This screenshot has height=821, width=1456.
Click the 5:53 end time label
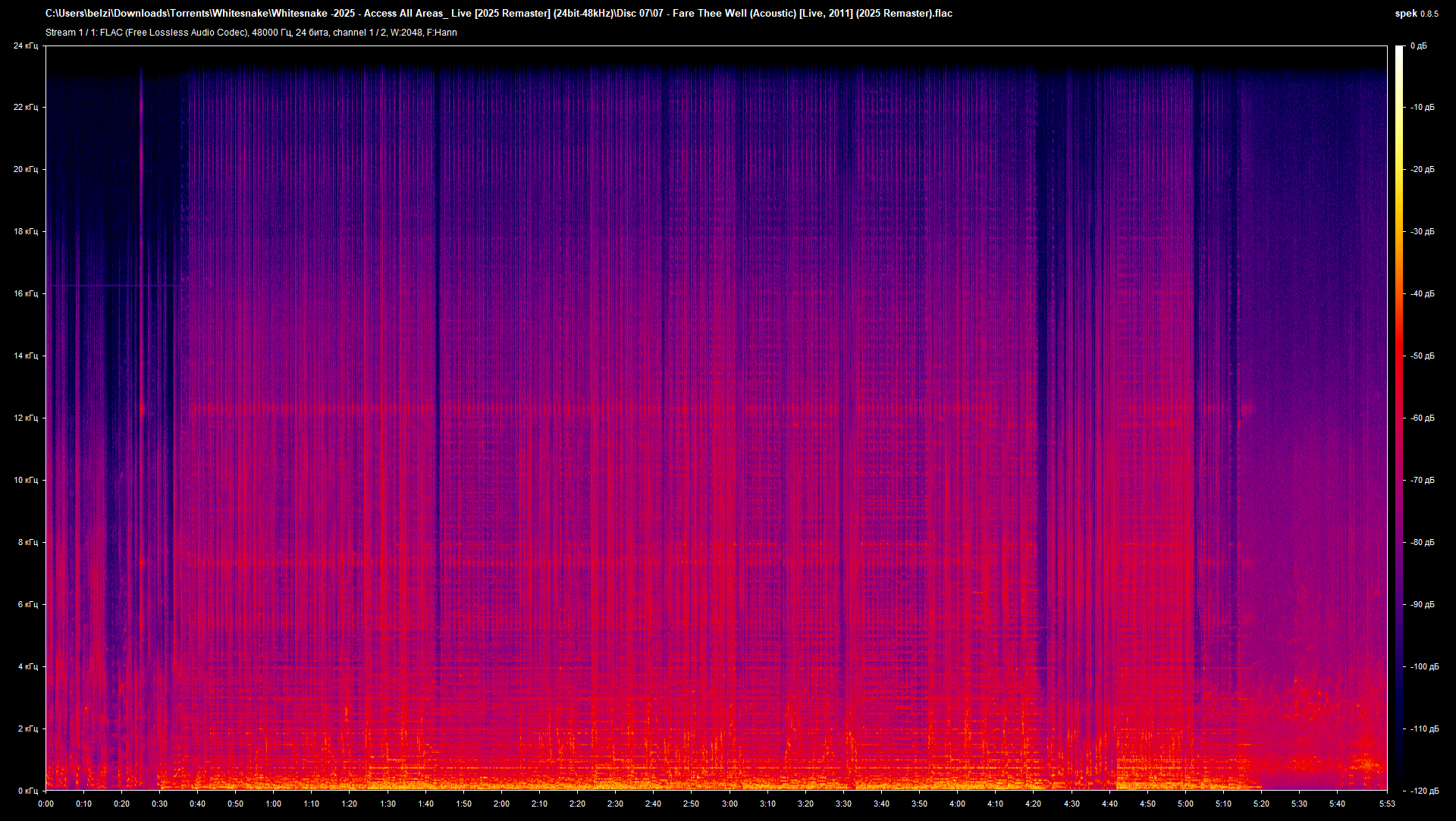[x=1387, y=804]
